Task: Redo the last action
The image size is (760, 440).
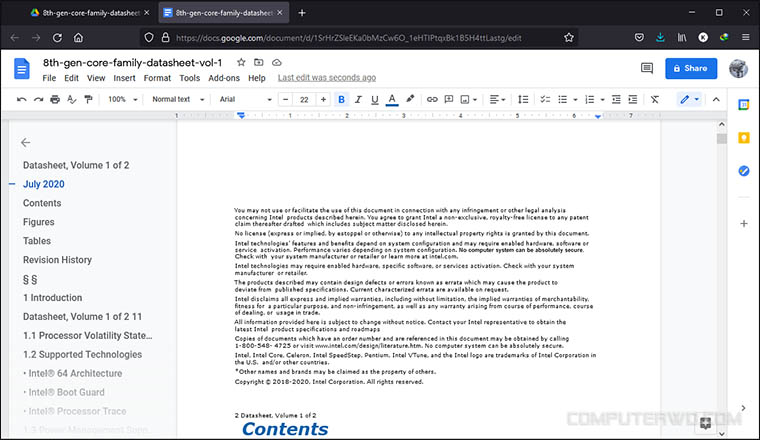Action: [38, 99]
